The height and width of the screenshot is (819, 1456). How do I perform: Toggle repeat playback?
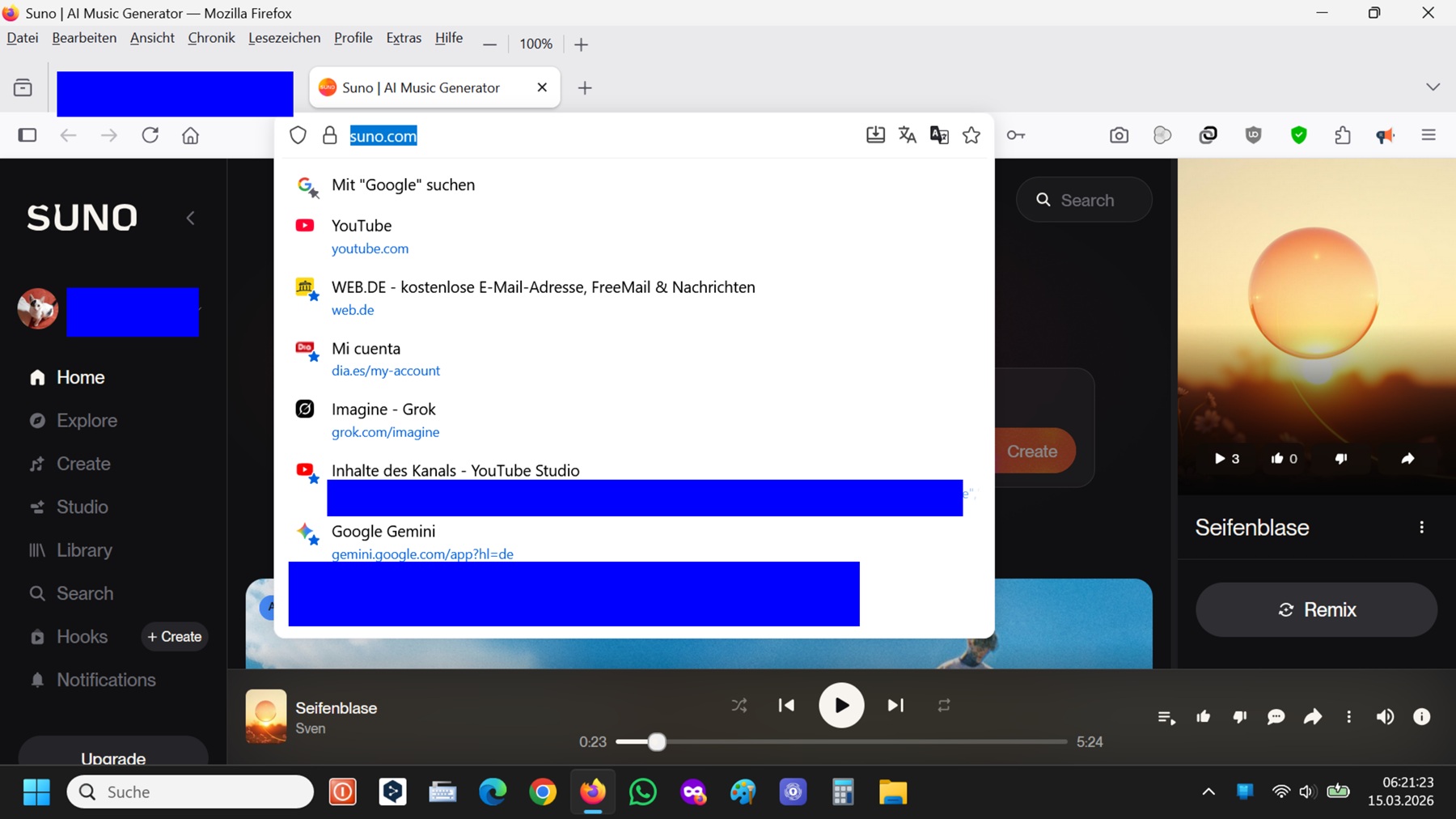(x=944, y=706)
